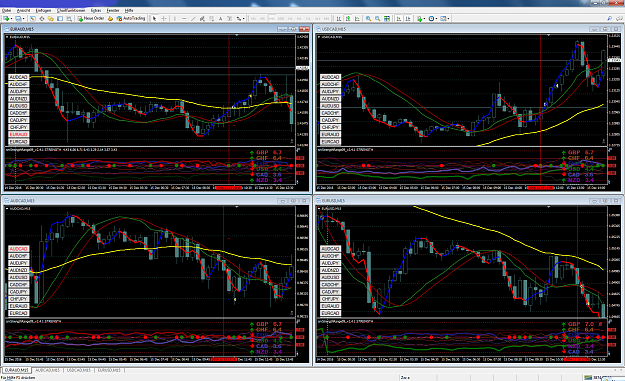The width and height of the screenshot is (625, 381).
Task: Select the text label A tool
Action: (x=220, y=18)
